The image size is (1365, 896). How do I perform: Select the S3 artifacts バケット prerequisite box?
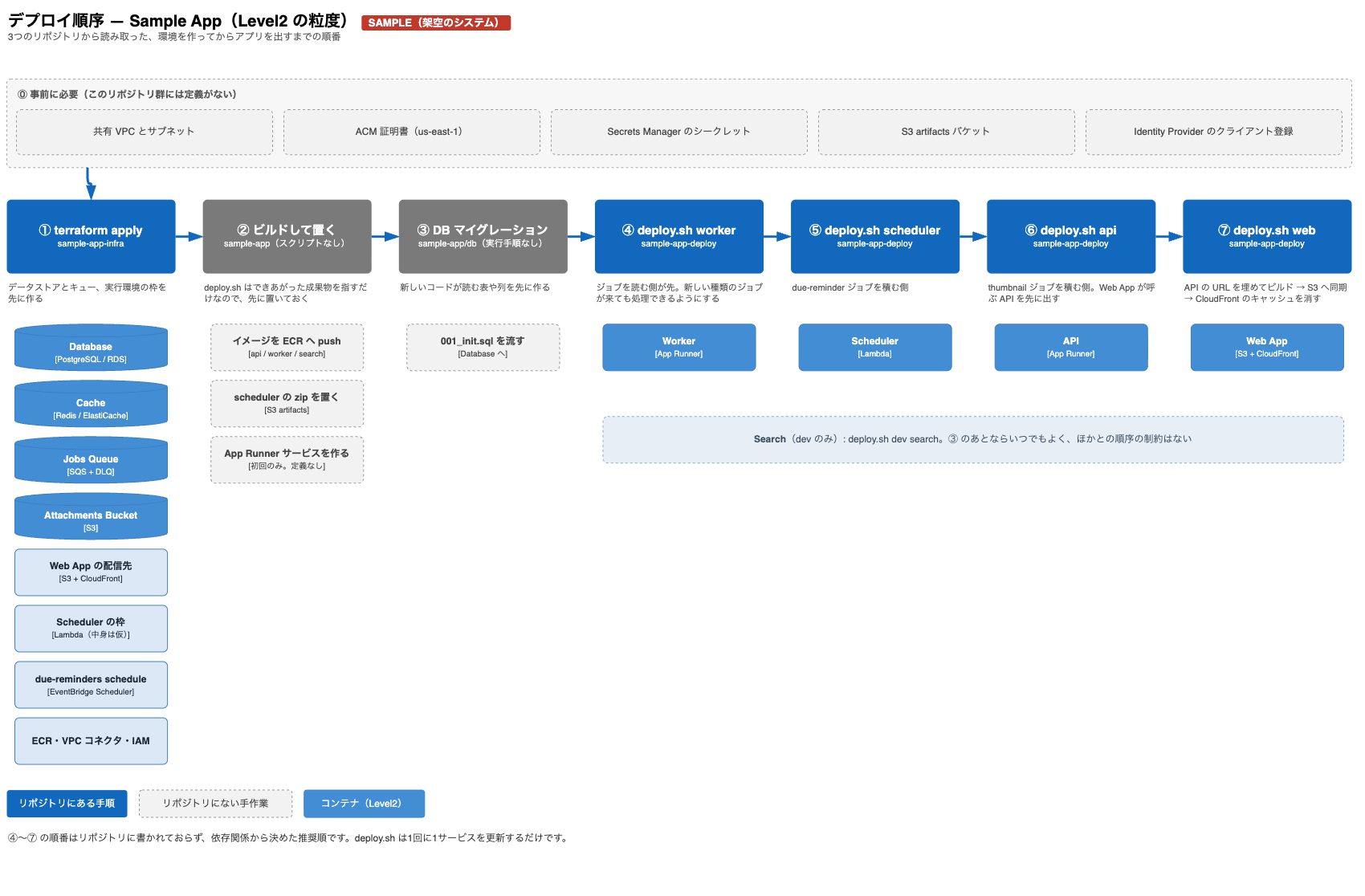[x=947, y=132]
